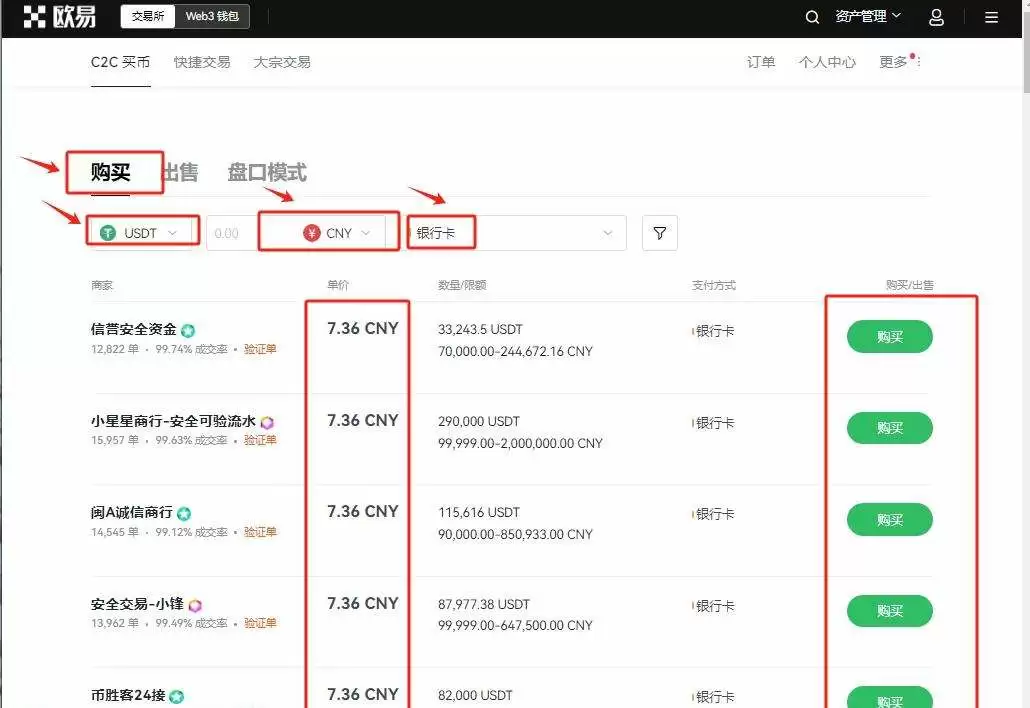
Task: Click the OKX logo in header
Action: (59, 17)
